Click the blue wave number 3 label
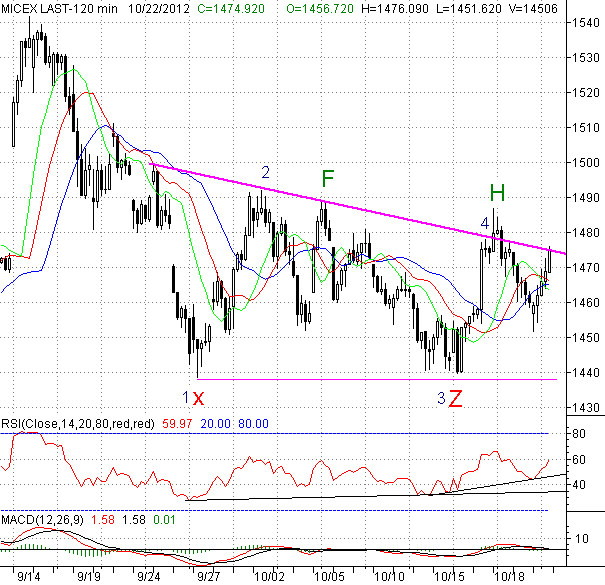The image size is (605, 585). pos(441,398)
